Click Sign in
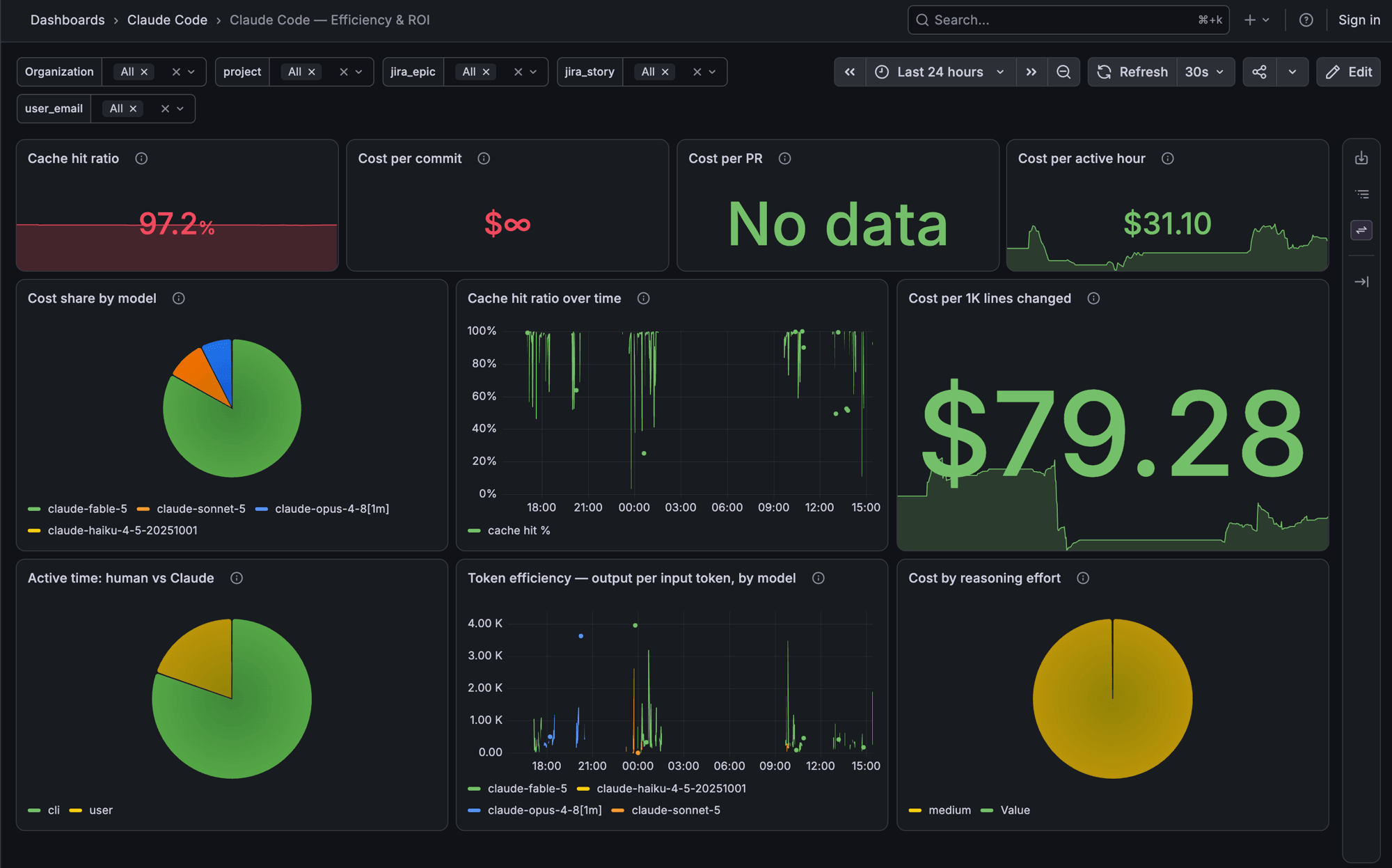This screenshot has height=868, width=1392. click(x=1359, y=20)
